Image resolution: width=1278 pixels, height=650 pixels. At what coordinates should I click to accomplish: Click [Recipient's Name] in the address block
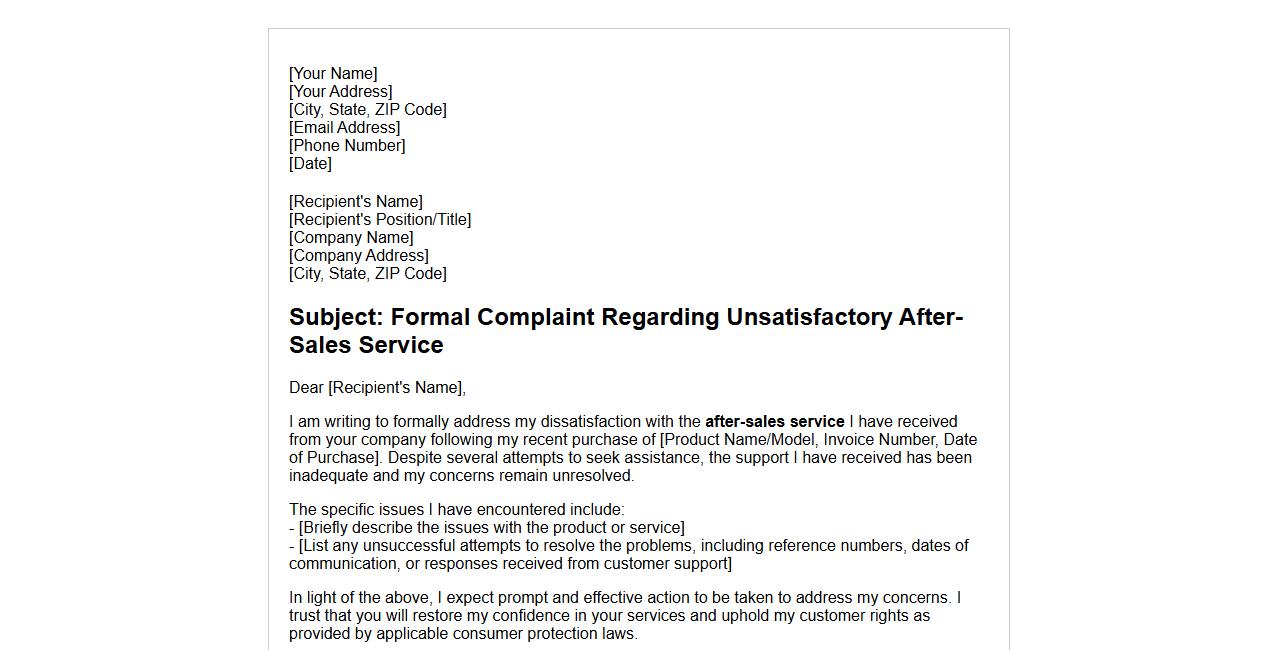coord(355,202)
